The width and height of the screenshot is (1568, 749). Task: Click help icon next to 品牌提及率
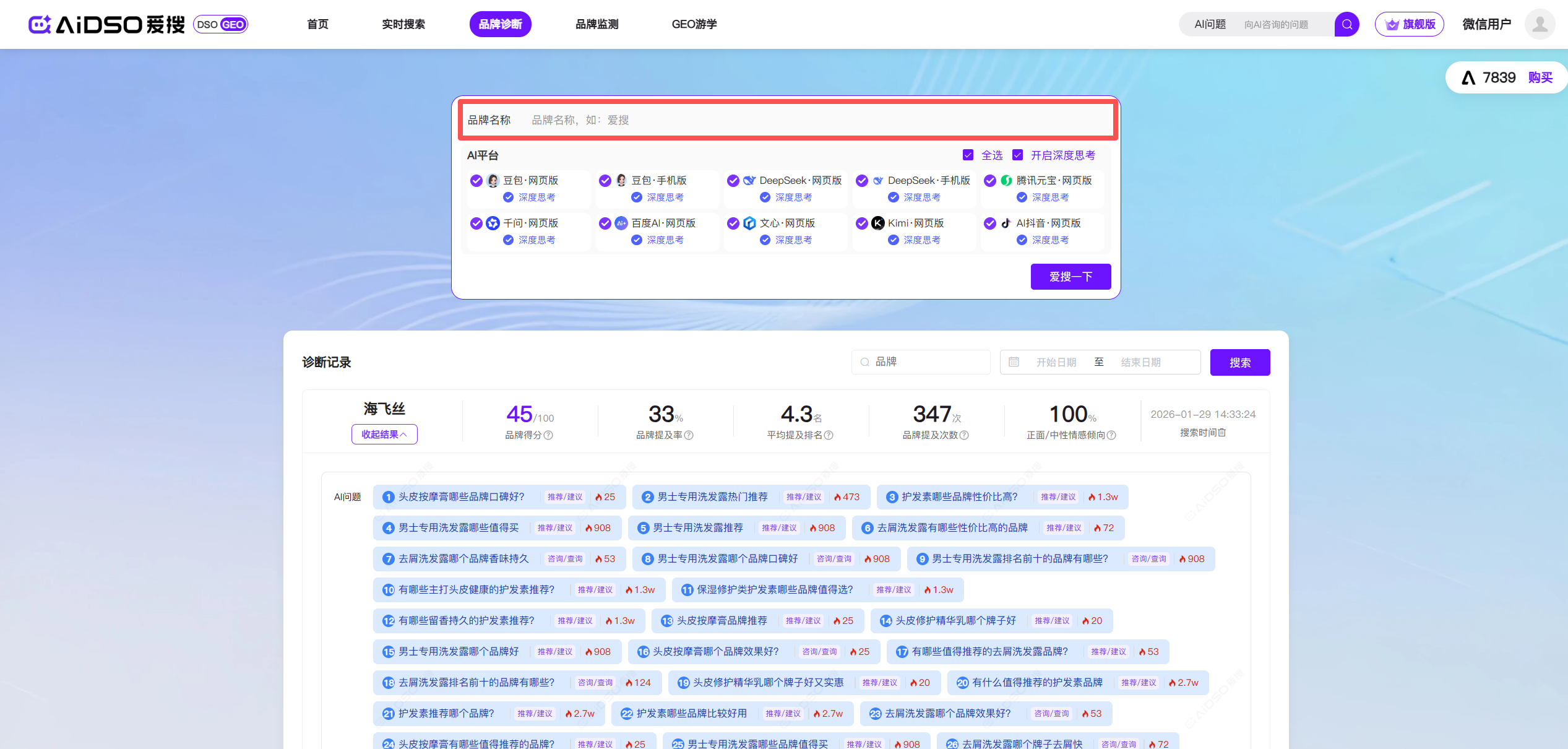pyautogui.click(x=689, y=435)
